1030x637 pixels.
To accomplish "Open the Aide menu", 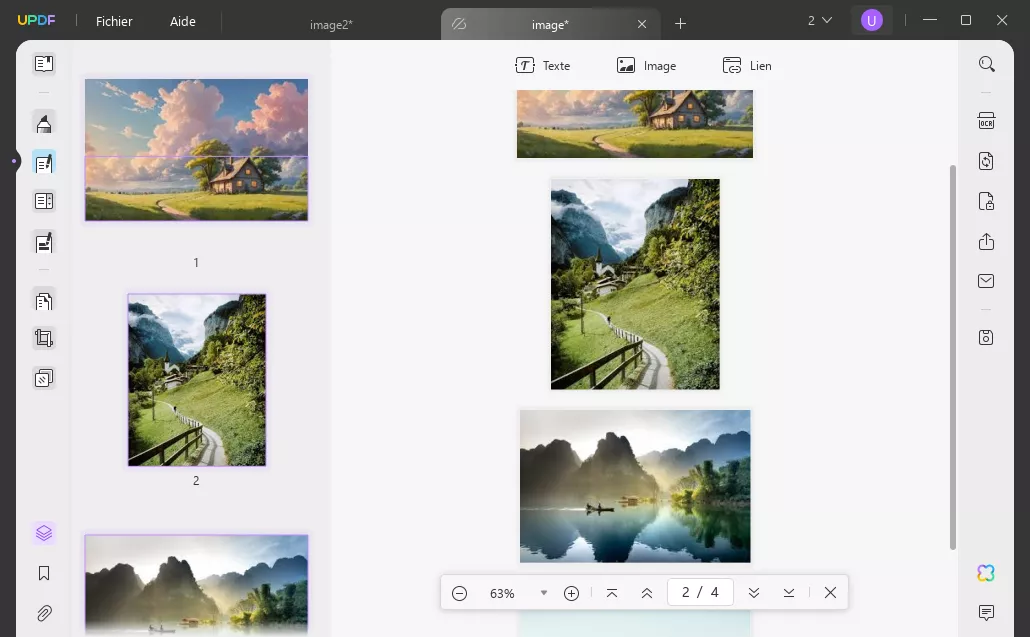I will pos(182,21).
